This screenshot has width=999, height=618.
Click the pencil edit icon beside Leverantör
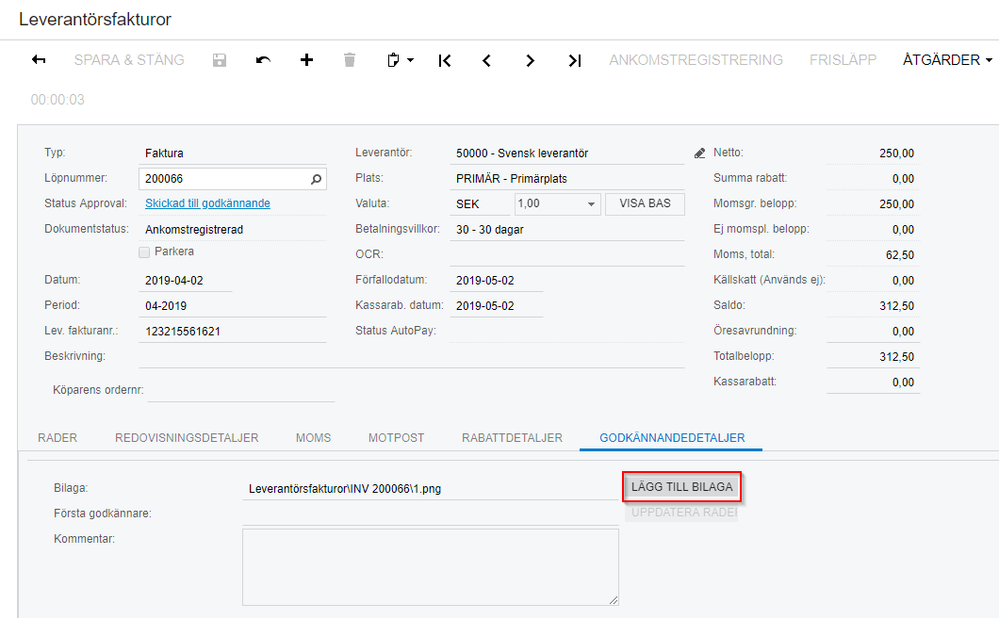click(x=700, y=153)
